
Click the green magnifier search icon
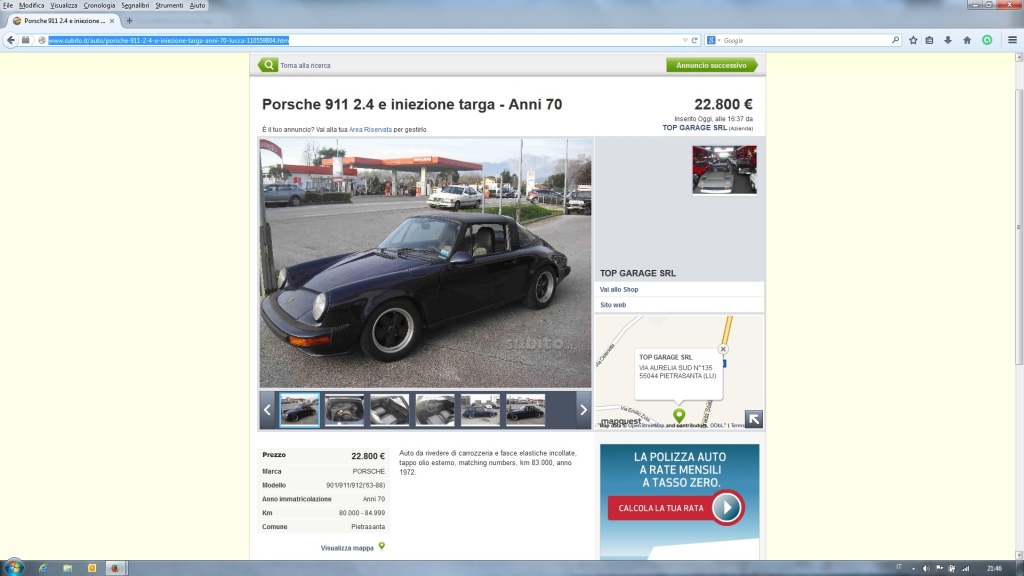tap(268, 65)
